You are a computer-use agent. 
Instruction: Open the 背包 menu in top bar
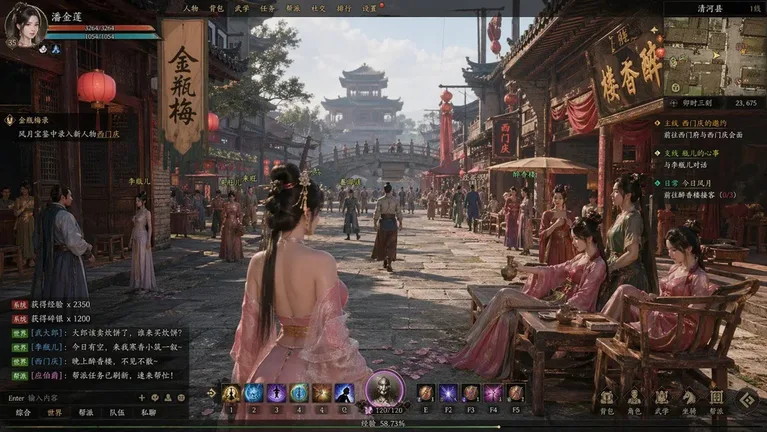point(216,8)
